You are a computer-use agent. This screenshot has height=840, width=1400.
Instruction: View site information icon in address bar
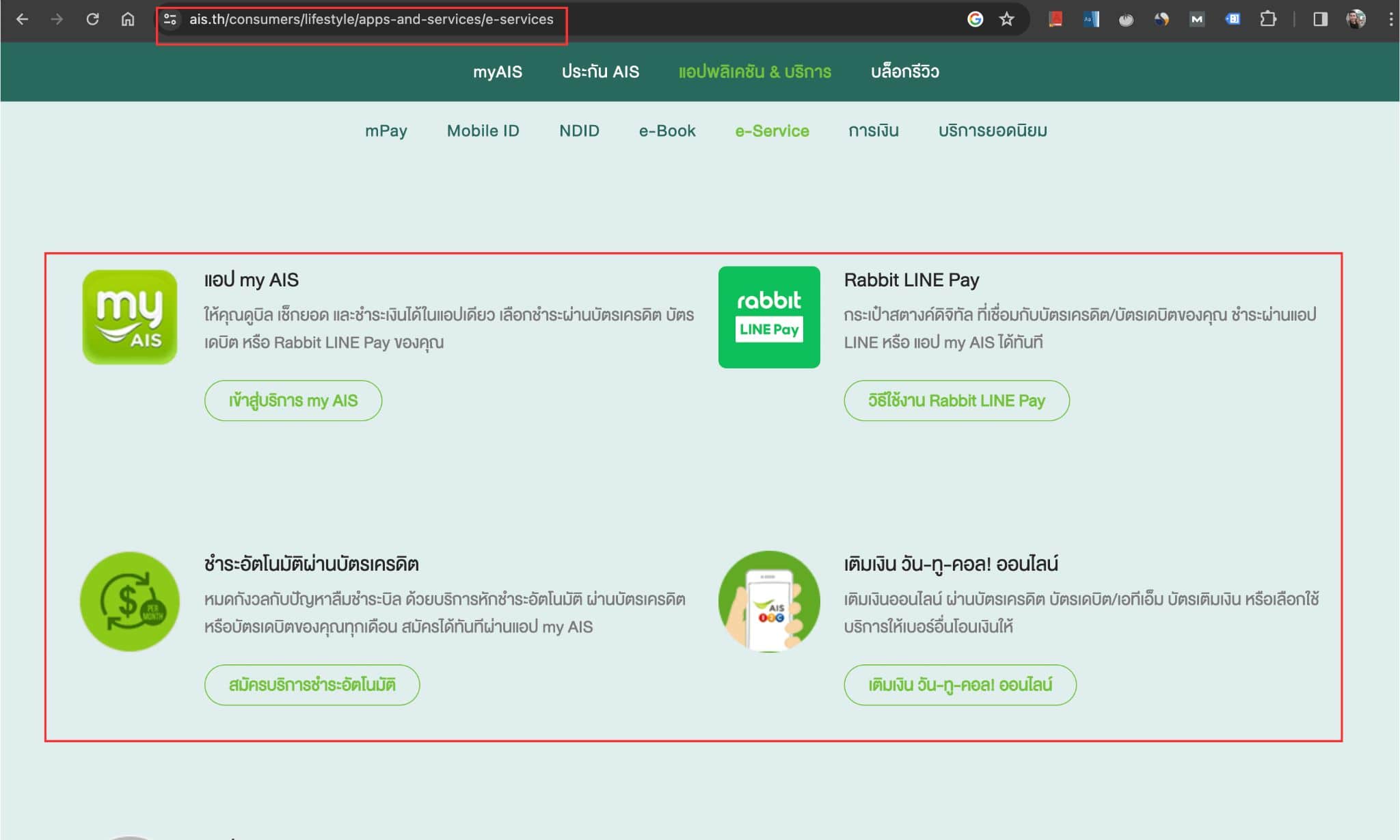point(170,19)
